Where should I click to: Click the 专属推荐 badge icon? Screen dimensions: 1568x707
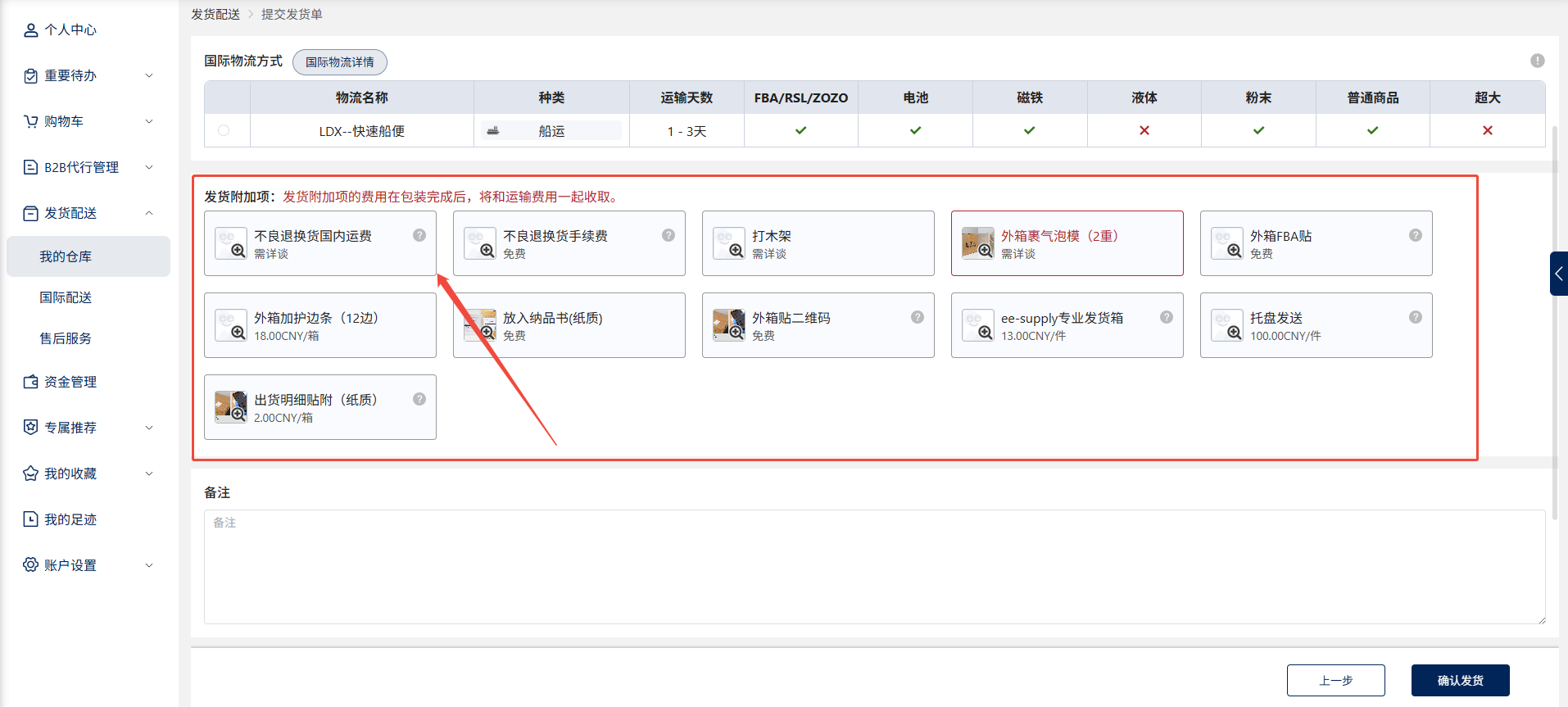(x=31, y=428)
